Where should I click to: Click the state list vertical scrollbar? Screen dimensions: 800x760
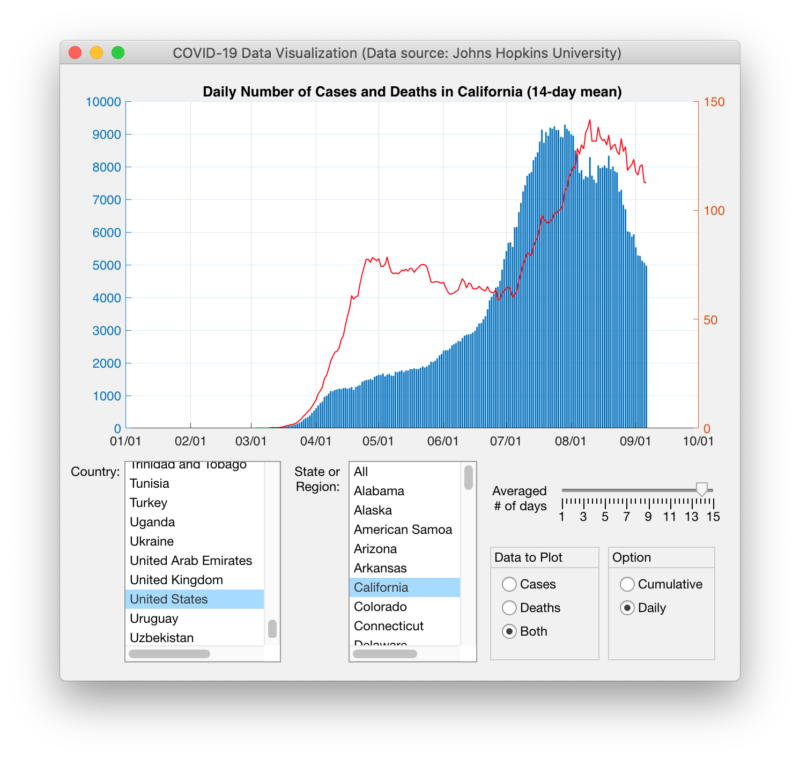tap(468, 478)
